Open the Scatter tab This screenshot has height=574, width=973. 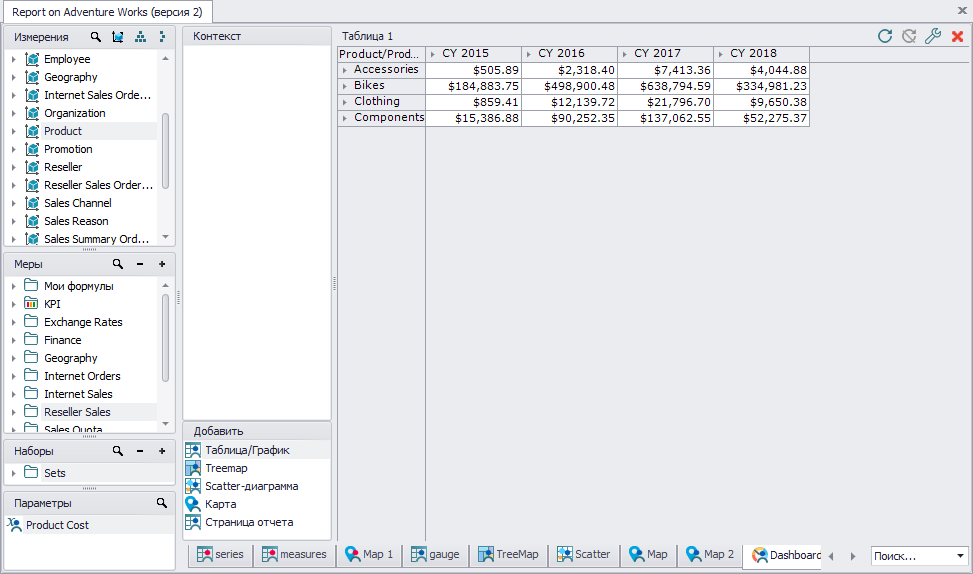(x=584, y=555)
